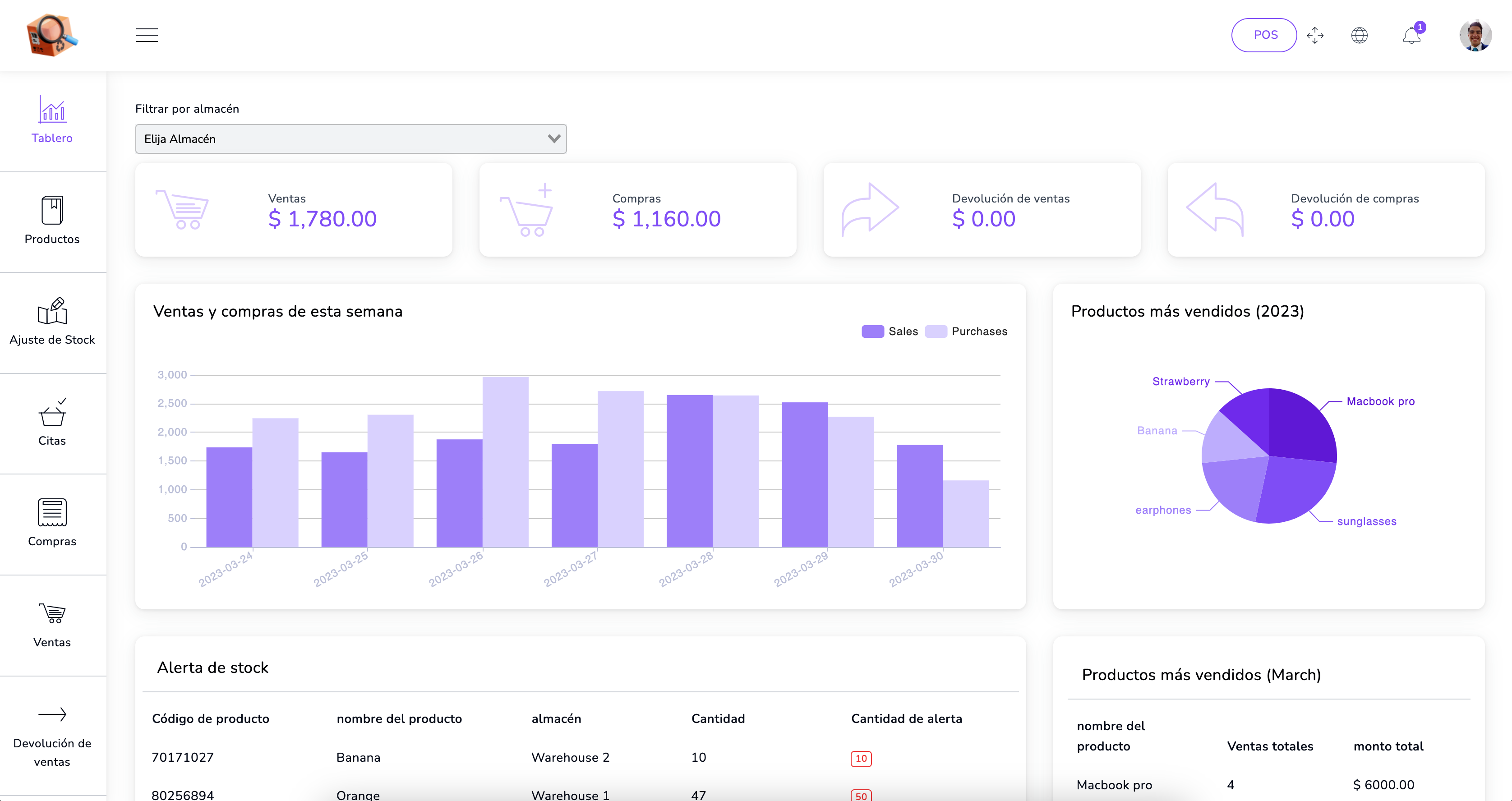Toggle the Purchases legend in chart
The image size is (1512, 801).
tap(966, 331)
